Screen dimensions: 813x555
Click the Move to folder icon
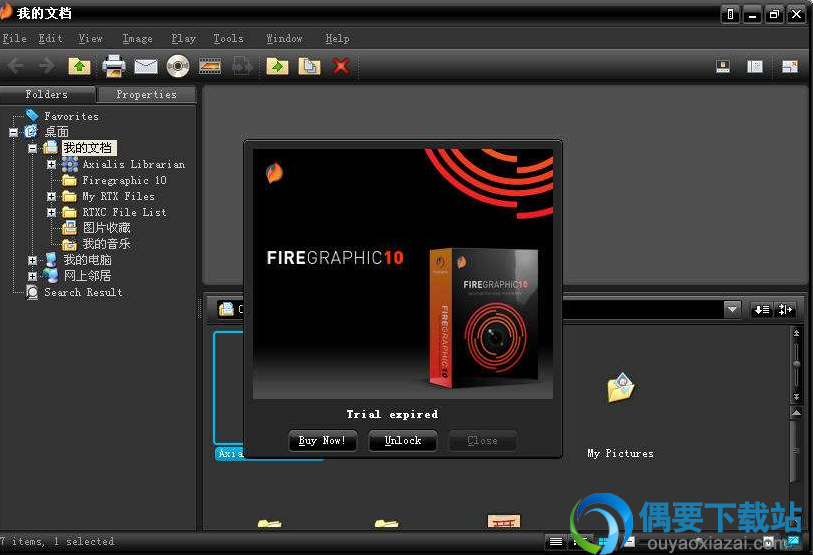tap(277, 66)
